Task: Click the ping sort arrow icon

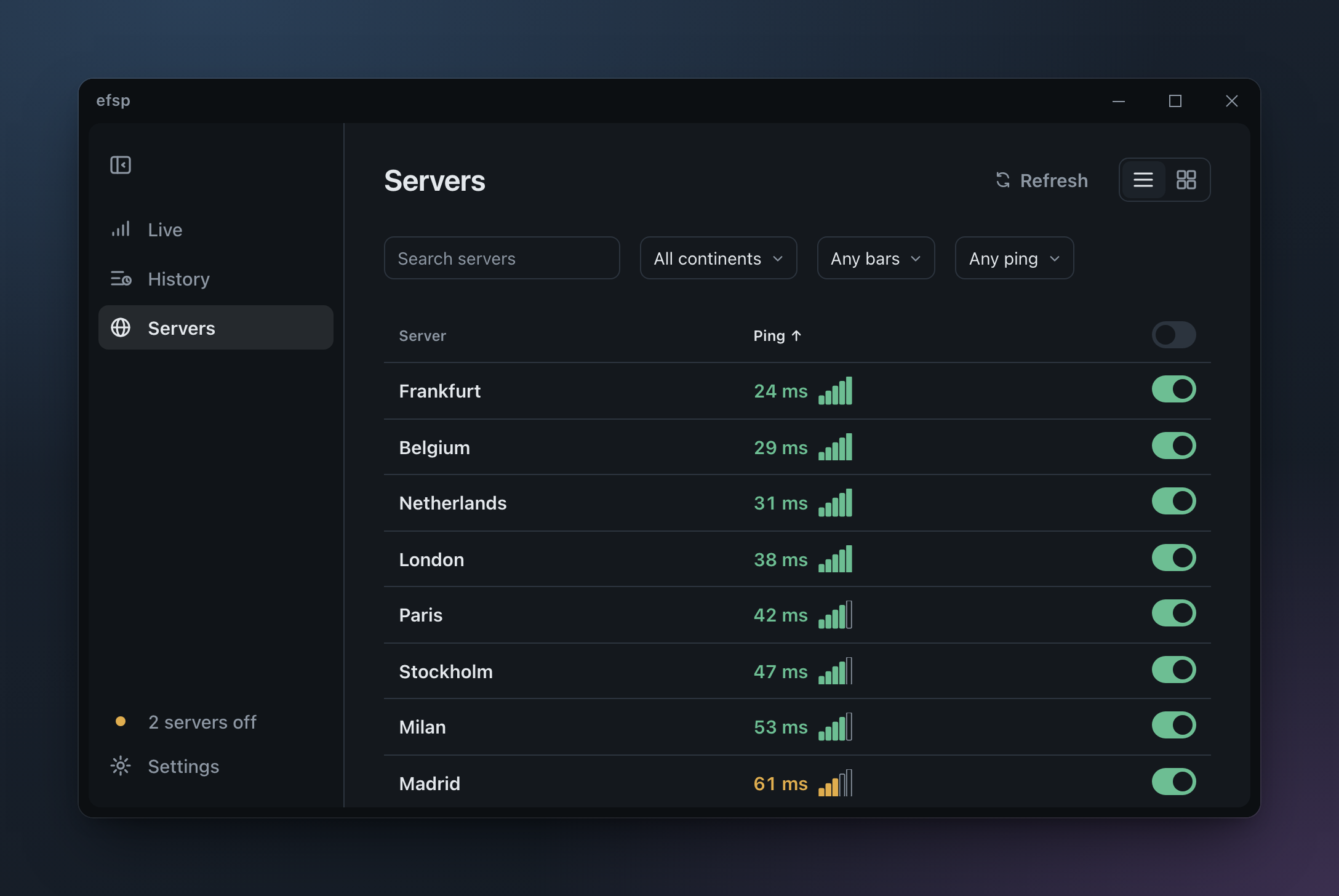Action: 796,336
